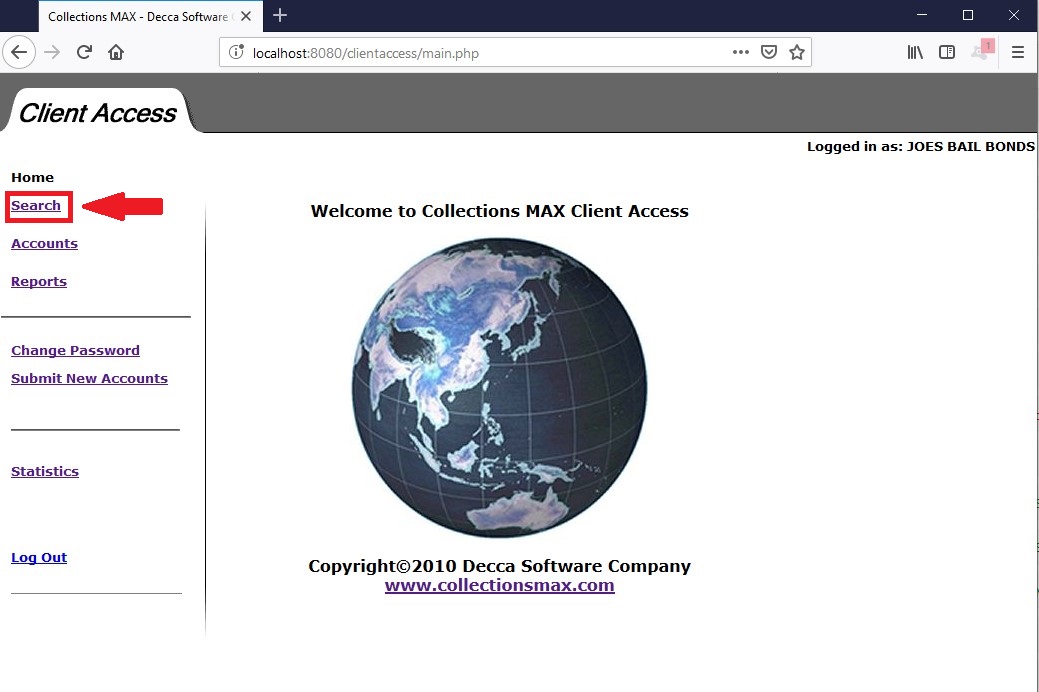Click the Copyright 2010 Decca Software text

(x=500, y=566)
